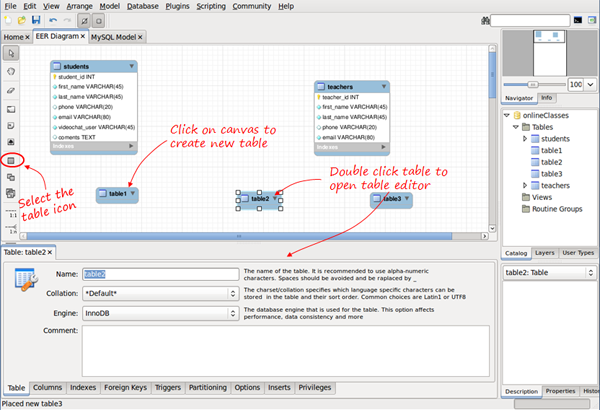Open the Arrange menu

coord(80,6)
